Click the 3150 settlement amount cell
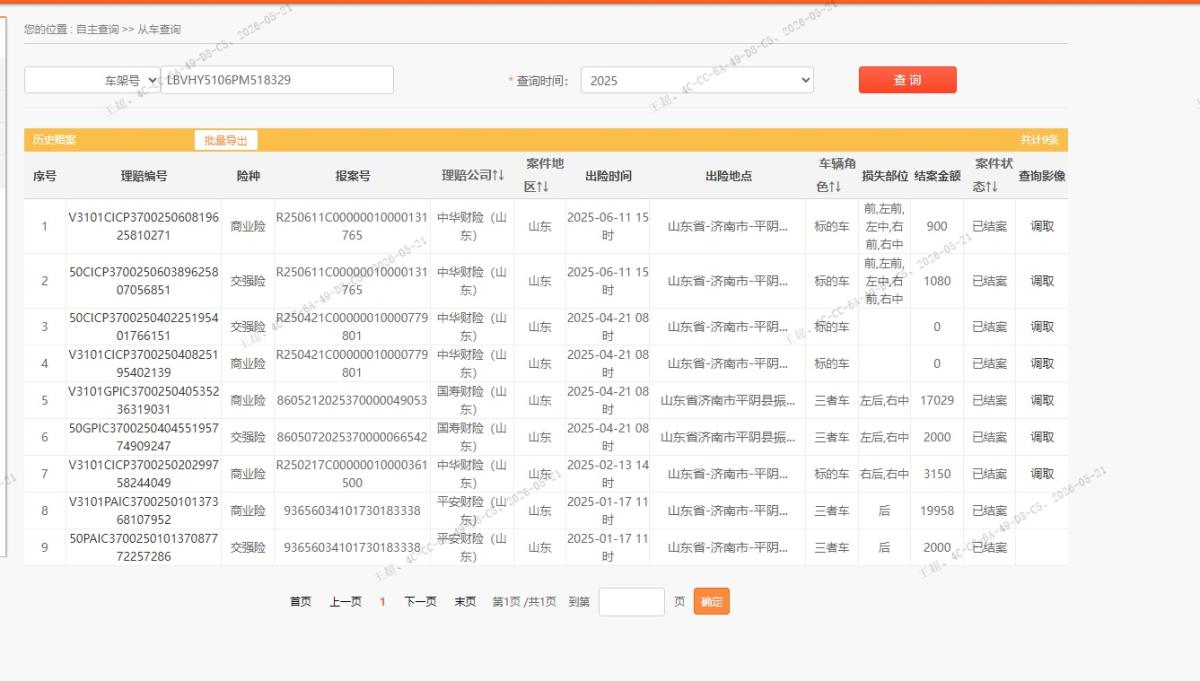 937,474
